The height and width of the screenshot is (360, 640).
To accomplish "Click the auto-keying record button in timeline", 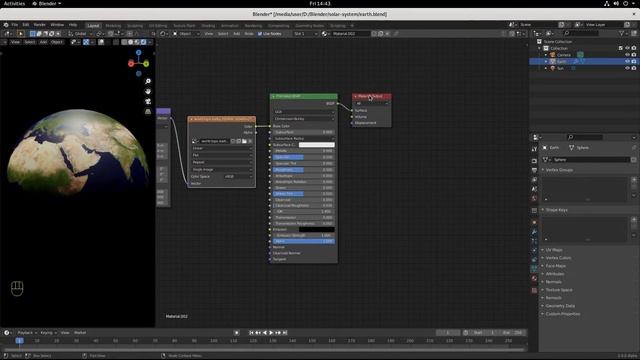I will (236, 333).
